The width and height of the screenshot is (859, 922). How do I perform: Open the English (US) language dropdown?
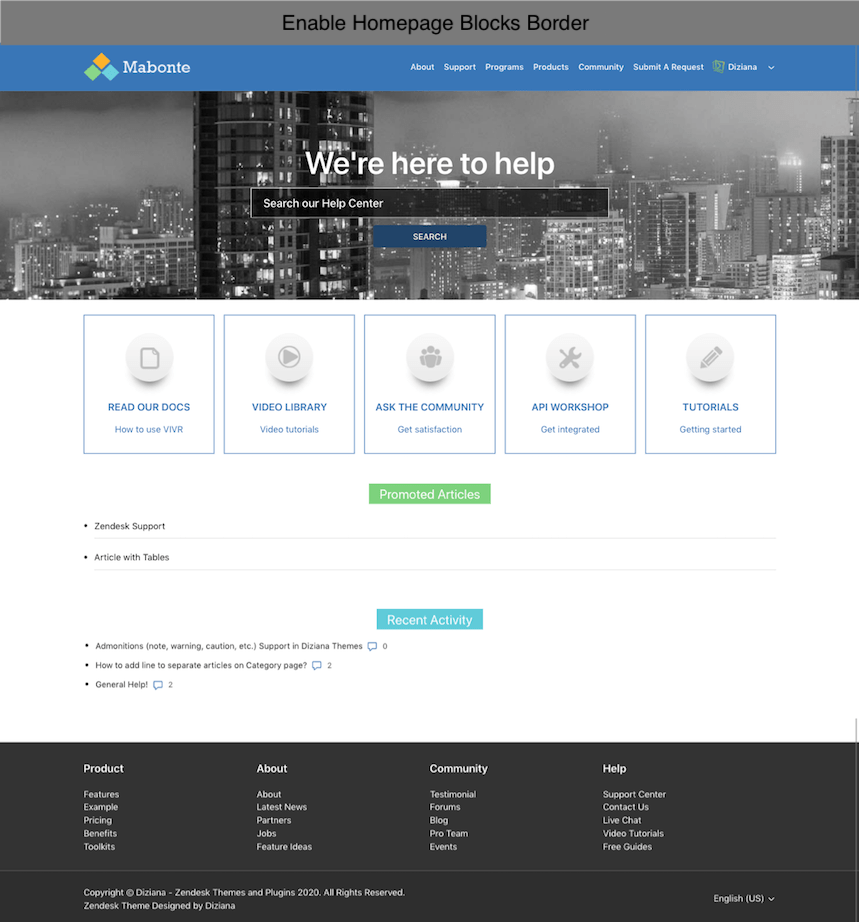pos(743,899)
